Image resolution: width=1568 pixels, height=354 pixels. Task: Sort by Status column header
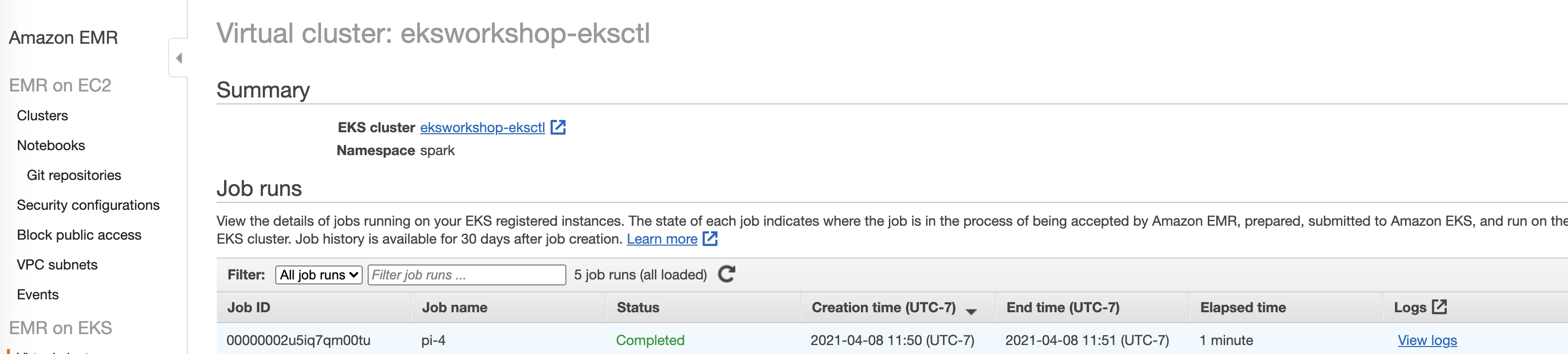638,307
